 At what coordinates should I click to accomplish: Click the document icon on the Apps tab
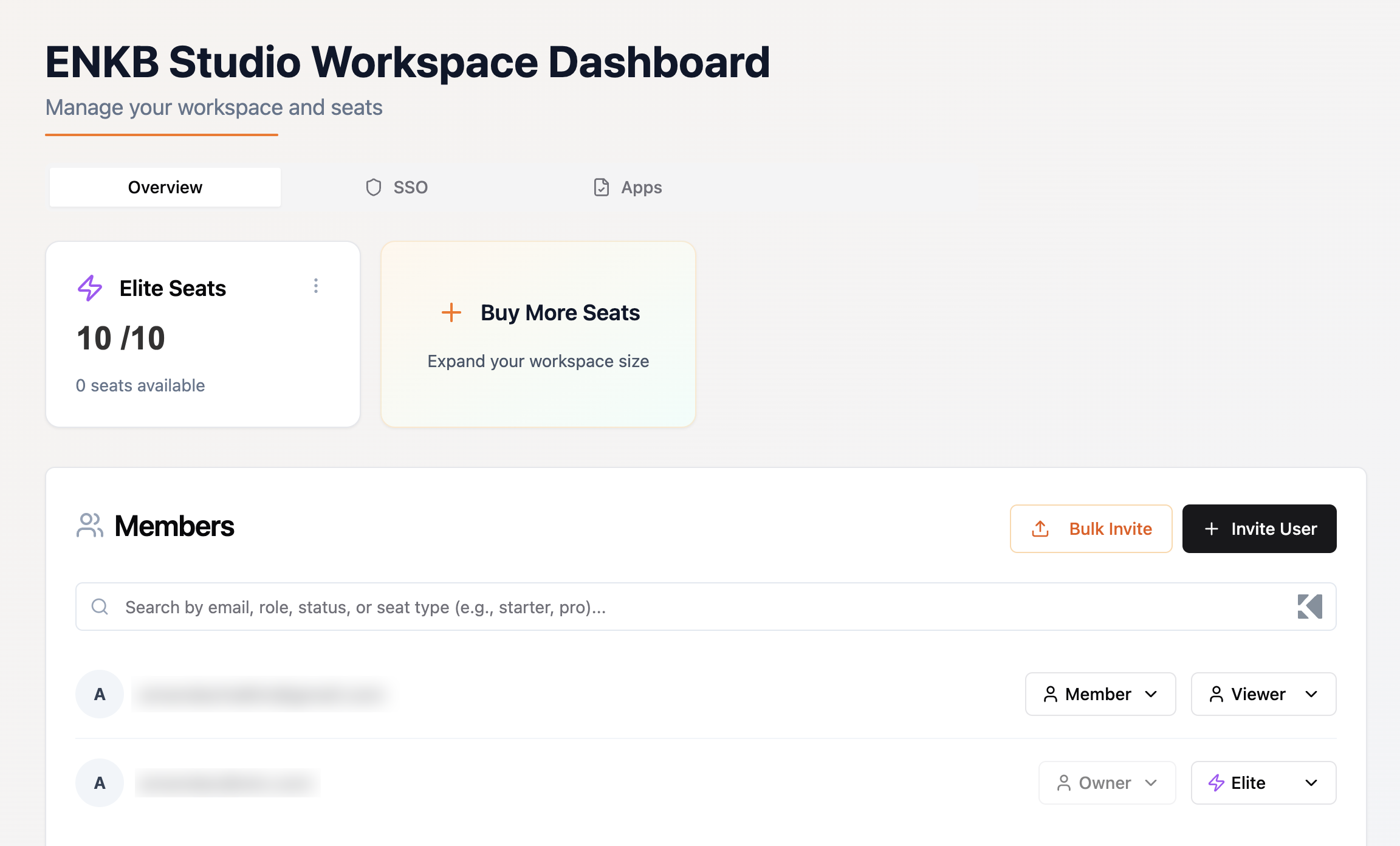click(601, 187)
